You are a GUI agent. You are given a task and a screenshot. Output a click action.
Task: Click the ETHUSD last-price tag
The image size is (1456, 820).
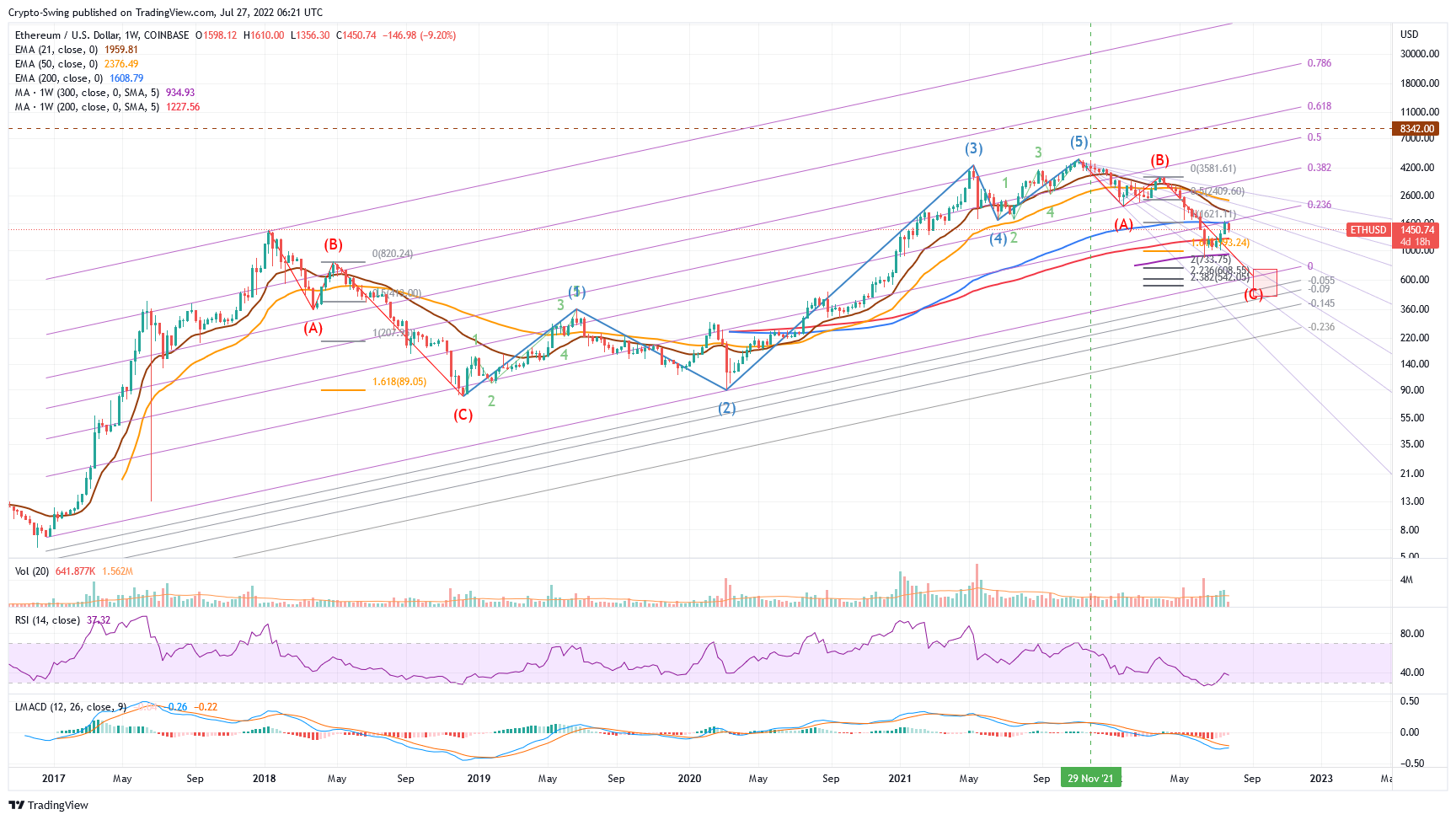tap(1368, 230)
